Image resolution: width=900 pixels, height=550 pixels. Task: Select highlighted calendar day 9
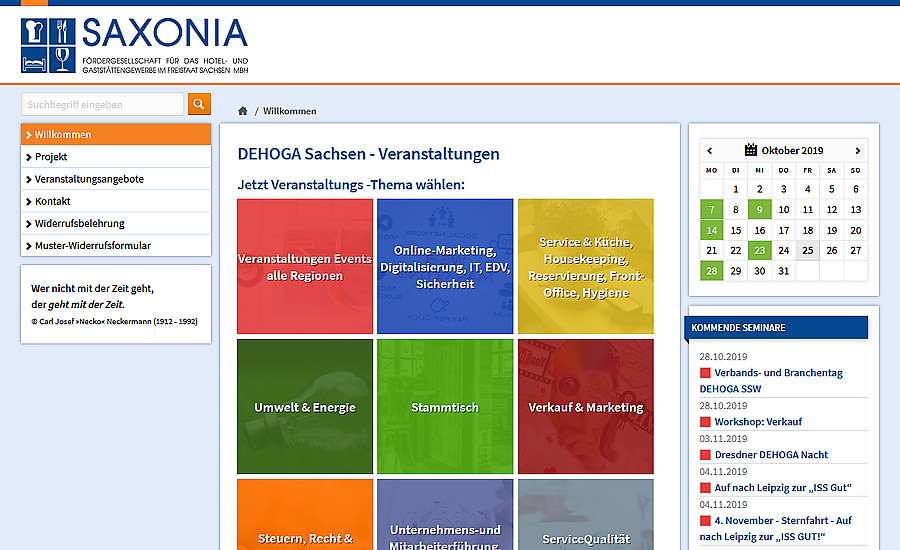(x=759, y=210)
